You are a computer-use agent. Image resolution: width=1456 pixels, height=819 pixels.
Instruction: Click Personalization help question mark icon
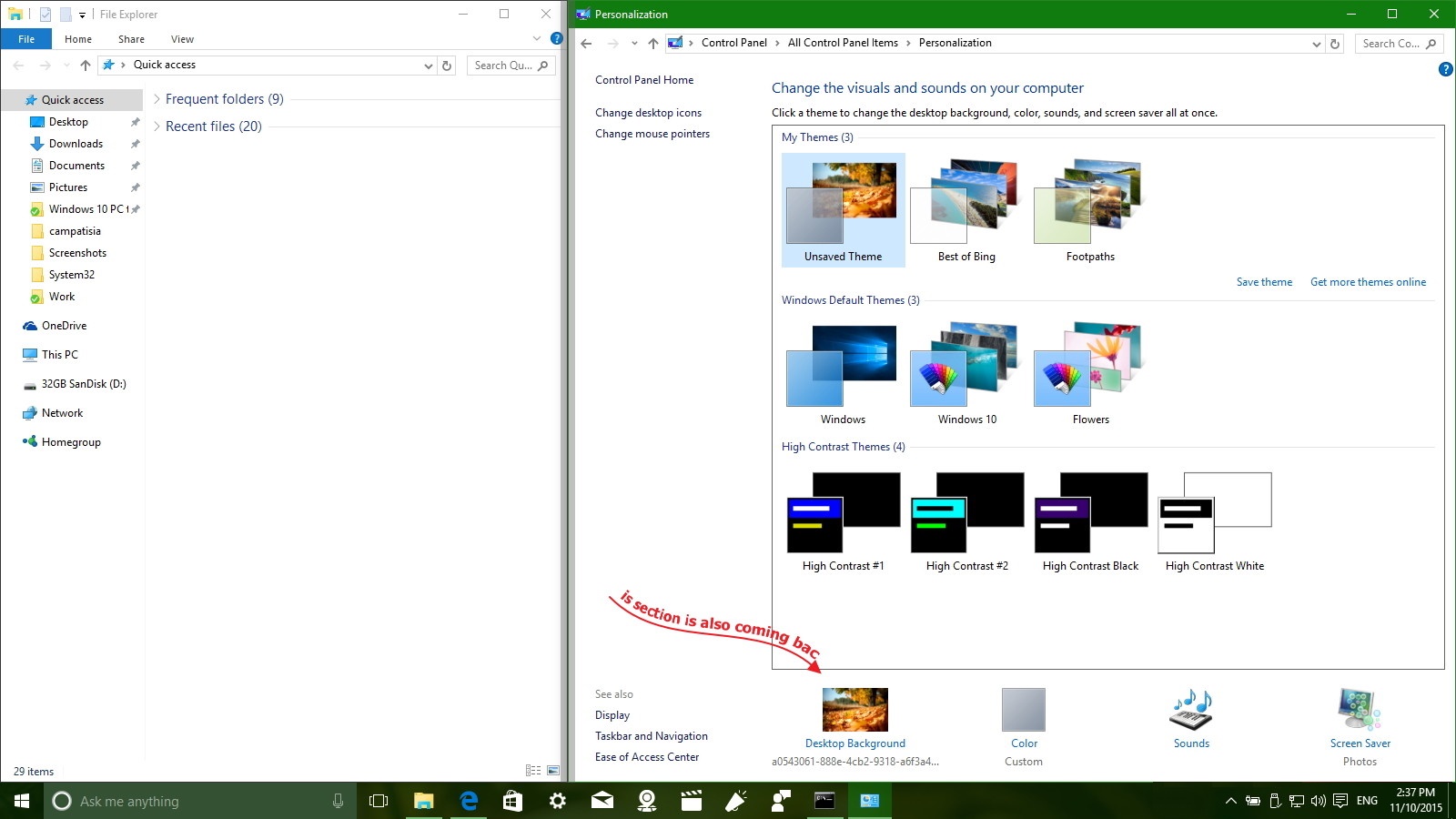[1445, 69]
